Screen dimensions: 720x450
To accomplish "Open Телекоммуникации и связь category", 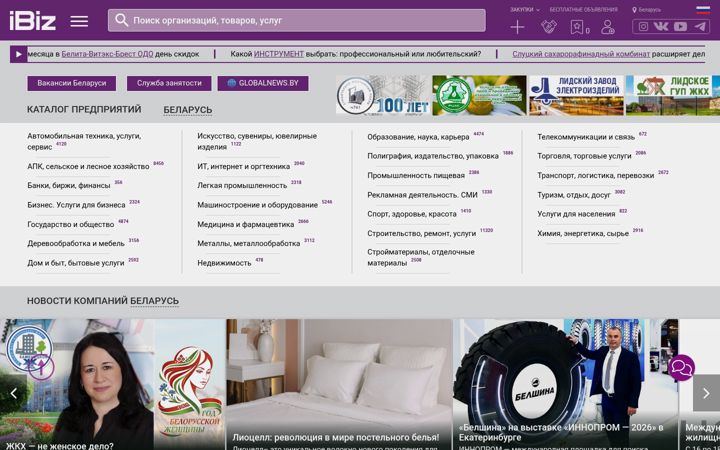I will pyautogui.click(x=586, y=137).
